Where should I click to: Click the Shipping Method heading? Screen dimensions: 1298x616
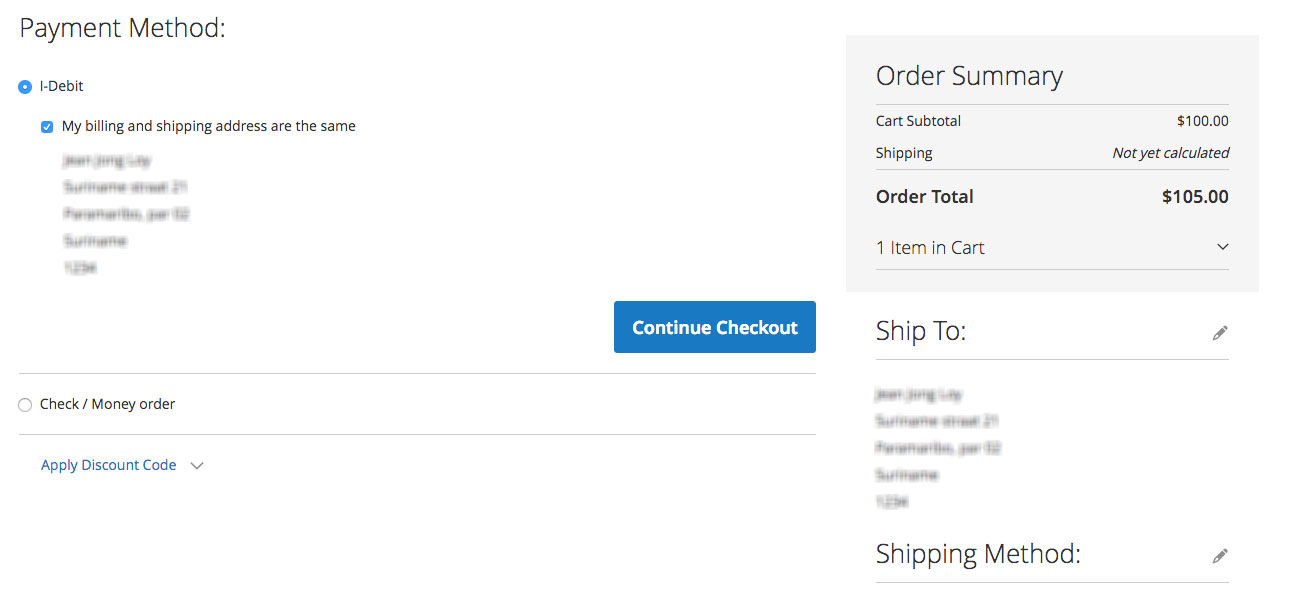coord(978,554)
